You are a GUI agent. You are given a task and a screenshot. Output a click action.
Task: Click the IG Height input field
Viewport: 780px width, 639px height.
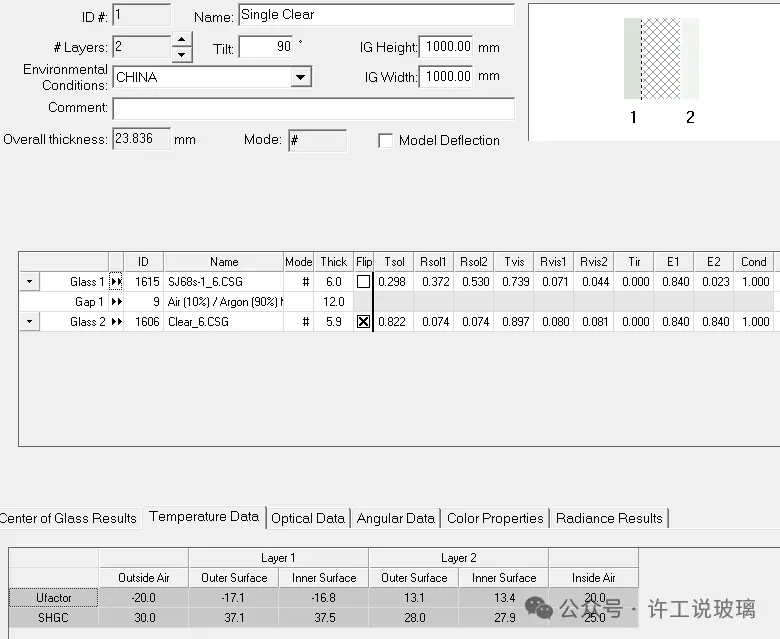446,47
